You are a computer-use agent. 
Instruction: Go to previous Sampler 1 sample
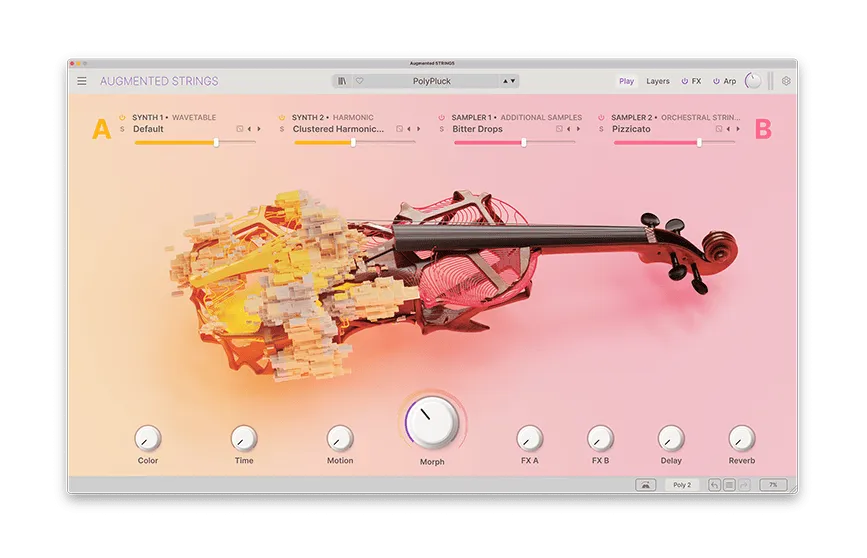click(568, 129)
